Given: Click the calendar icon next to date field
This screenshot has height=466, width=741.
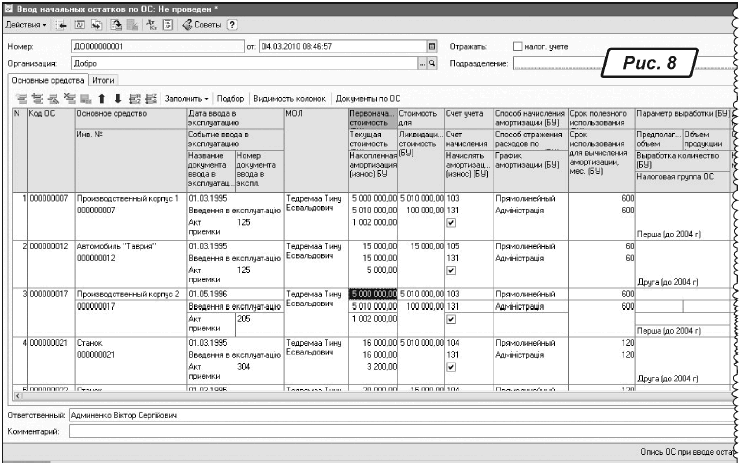Looking at the screenshot, I should [x=432, y=46].
